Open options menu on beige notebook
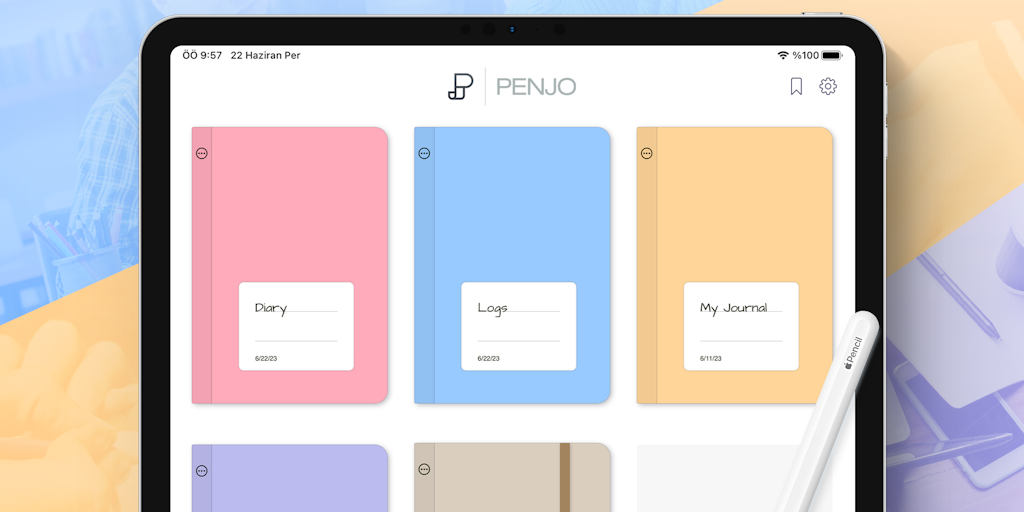 (424, 469)
